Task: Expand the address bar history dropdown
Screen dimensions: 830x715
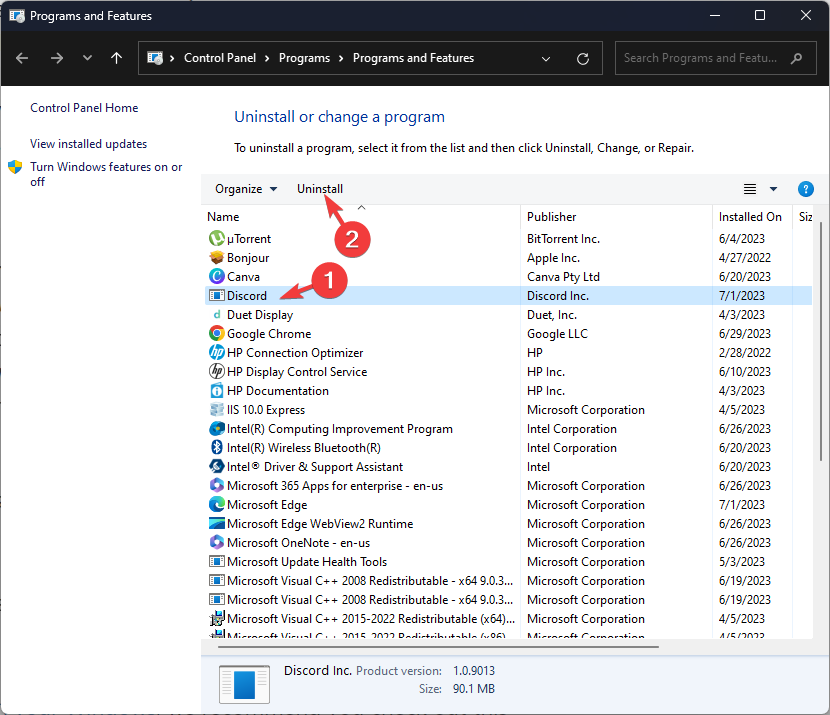Action: pos(546,58)
